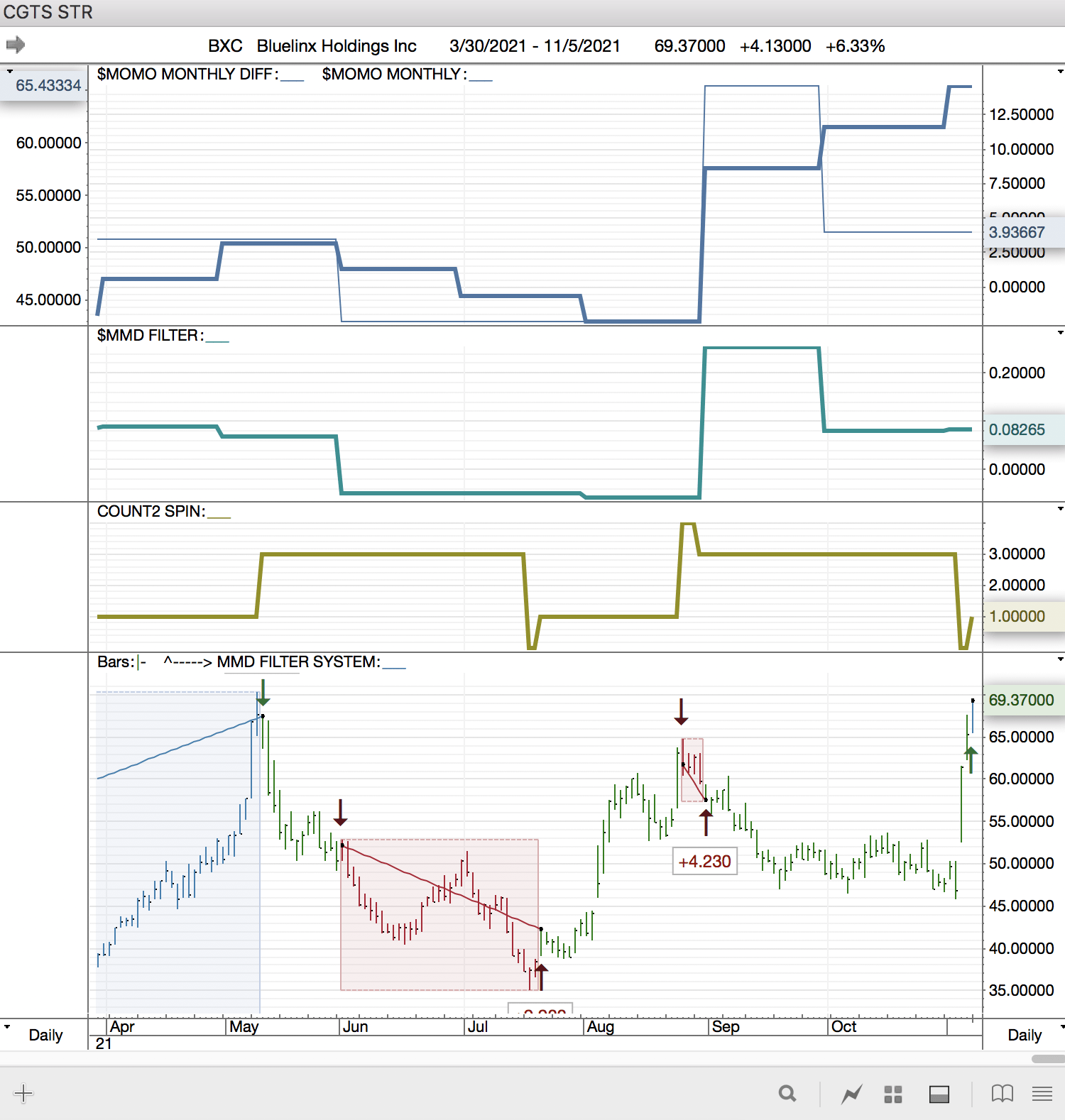This screenshot has width=1065, height=1120.
Task: Click the $MOMO MONTHLY indicator label
Action: click(394, 74)
